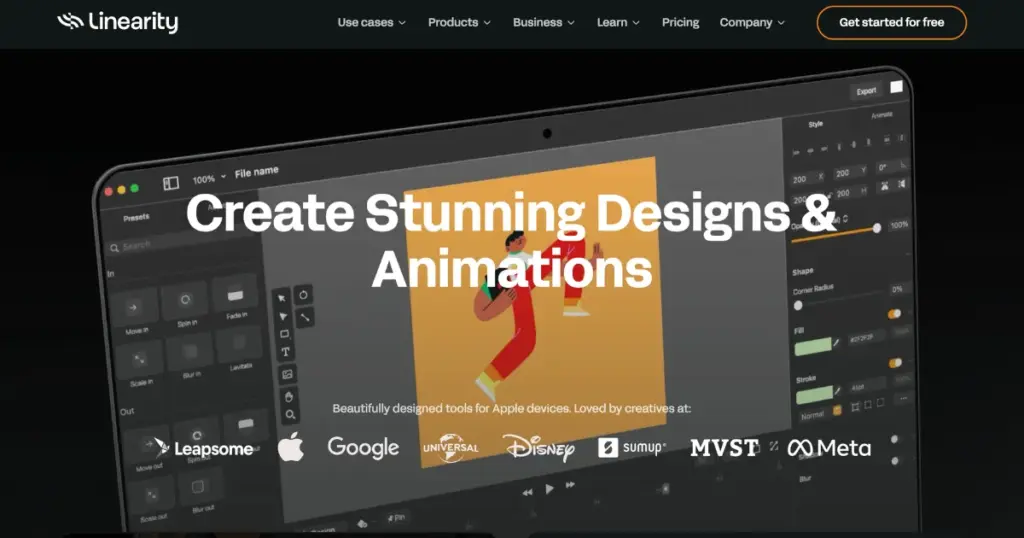Click the green Stroke color swatch

point(815,395)
